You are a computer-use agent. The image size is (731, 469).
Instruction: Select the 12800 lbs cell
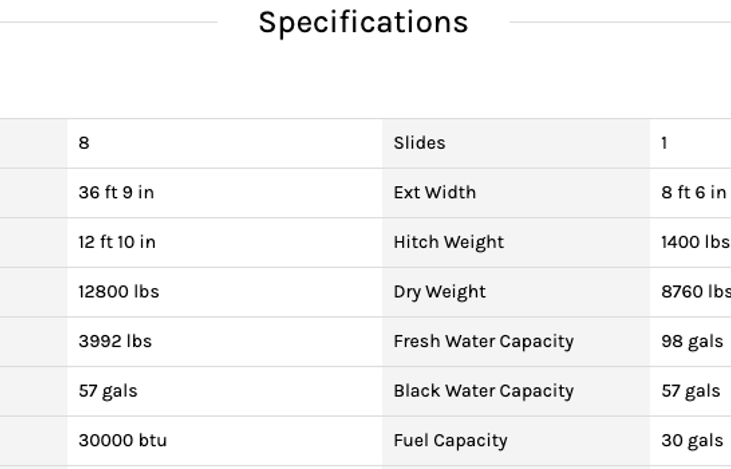click(119, 292)
